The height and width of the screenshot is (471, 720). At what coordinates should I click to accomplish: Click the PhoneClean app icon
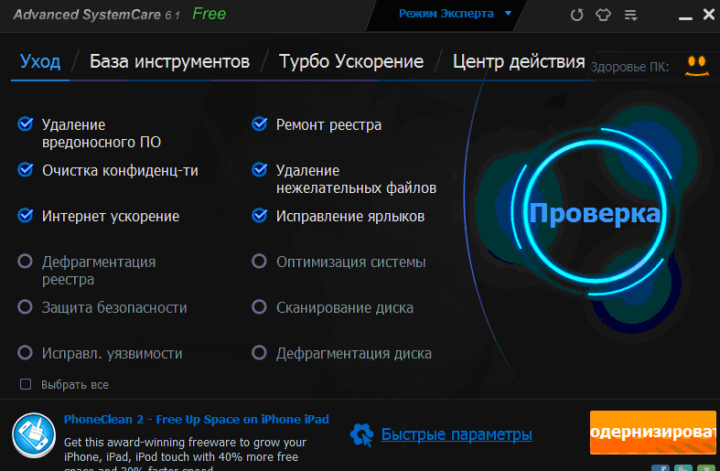pyautogui.click(x=33, y=435)
